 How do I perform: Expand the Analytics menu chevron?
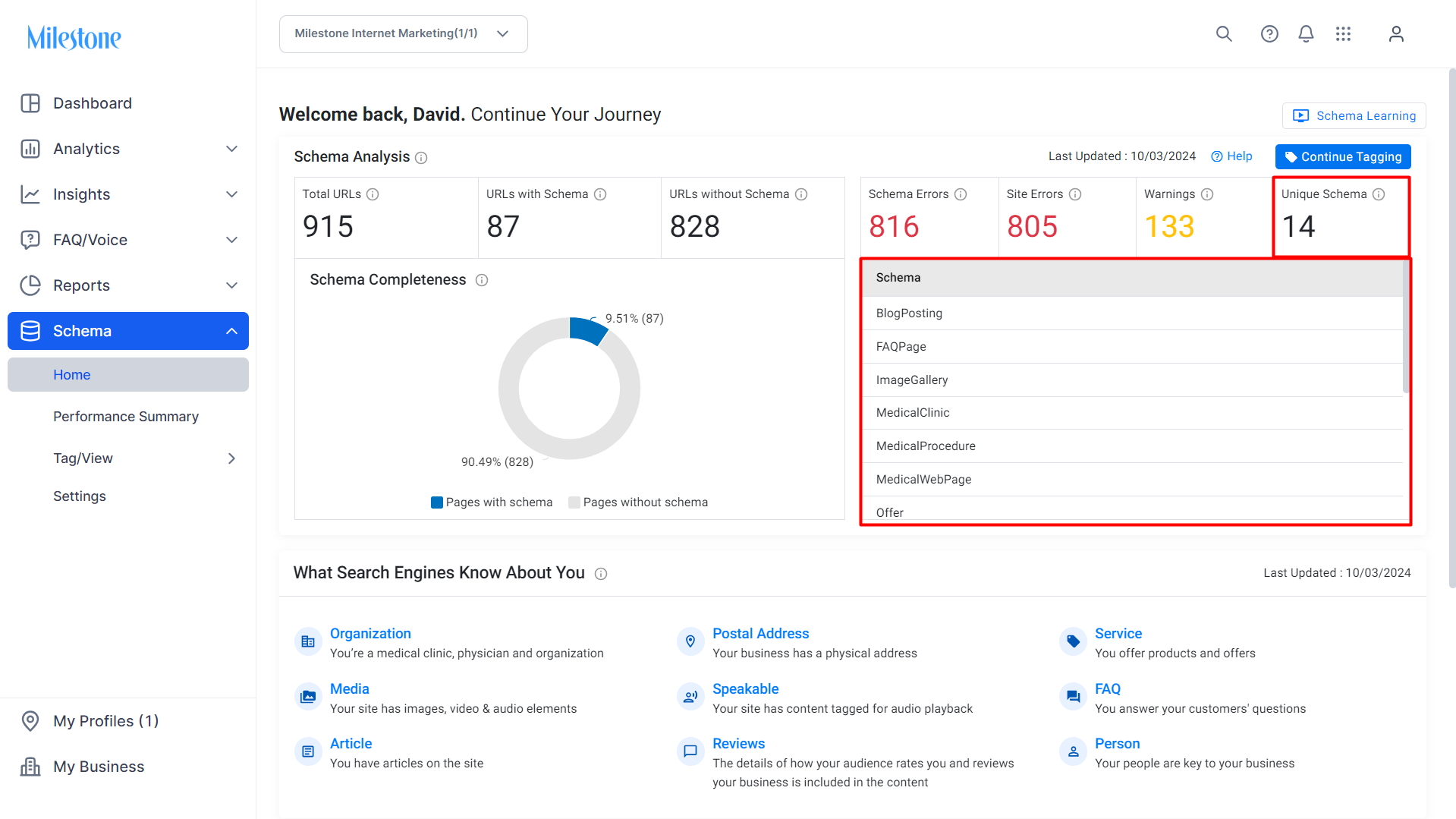coord(232,149)
